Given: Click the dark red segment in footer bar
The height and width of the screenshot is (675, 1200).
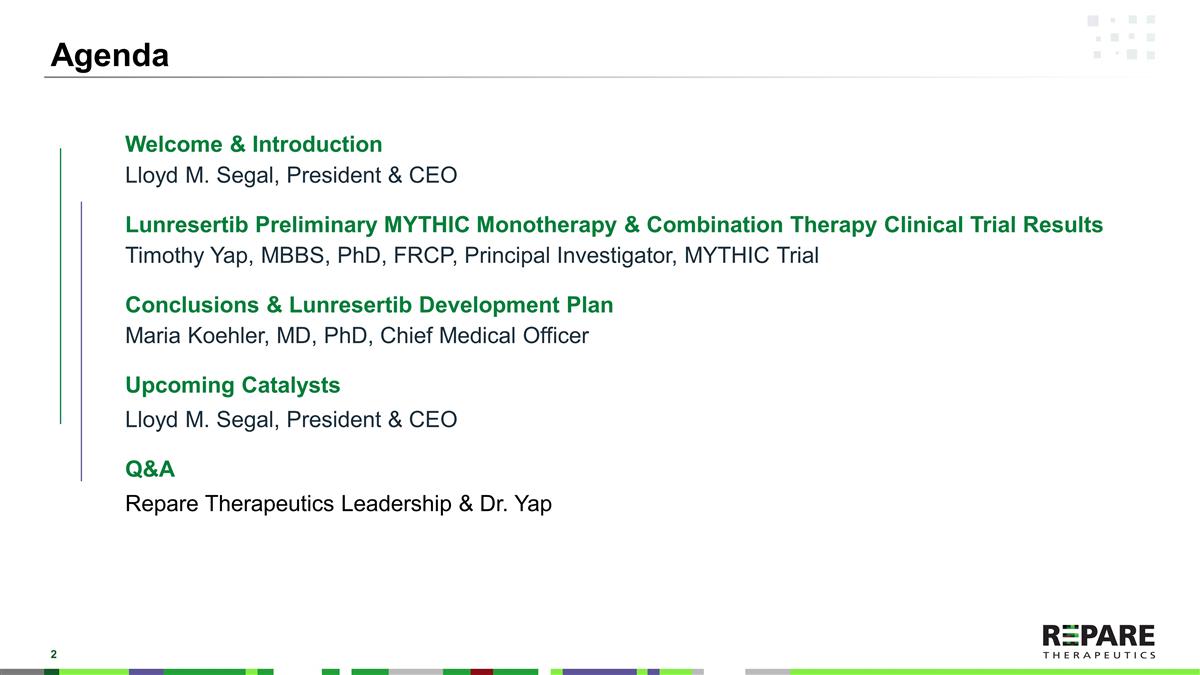Looking at the screenshot, I should [x=482, y=671].
